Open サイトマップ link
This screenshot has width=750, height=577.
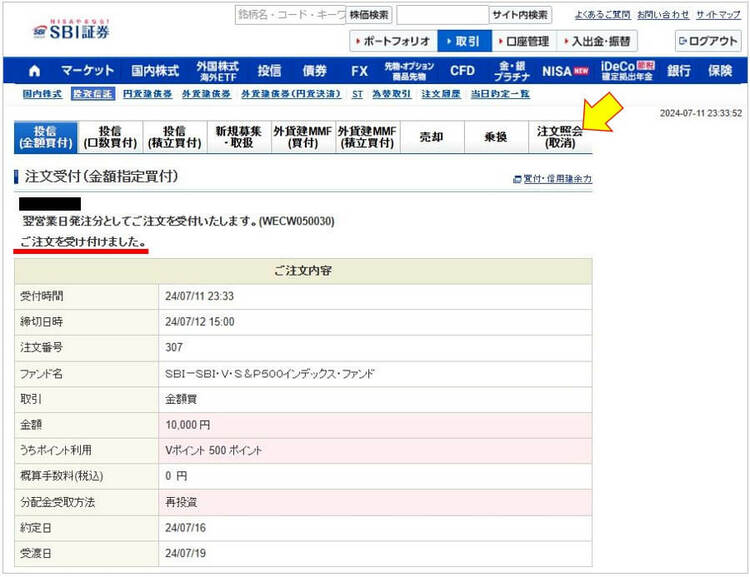tap(718, 15)
